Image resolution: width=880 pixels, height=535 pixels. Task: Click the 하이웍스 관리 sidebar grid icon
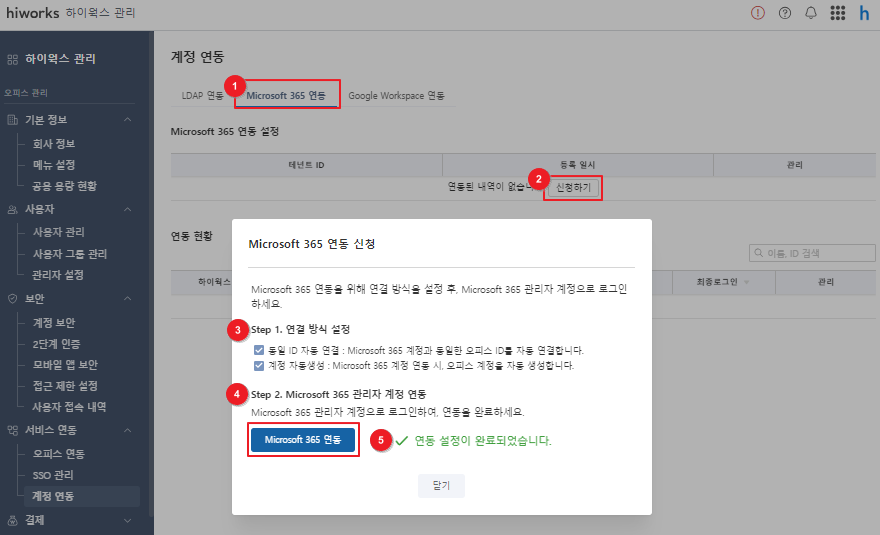12,59
